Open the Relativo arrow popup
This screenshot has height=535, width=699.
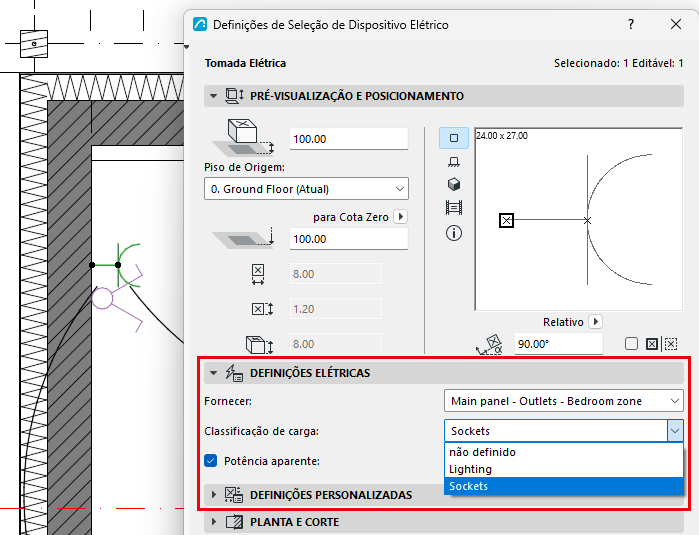596,321
